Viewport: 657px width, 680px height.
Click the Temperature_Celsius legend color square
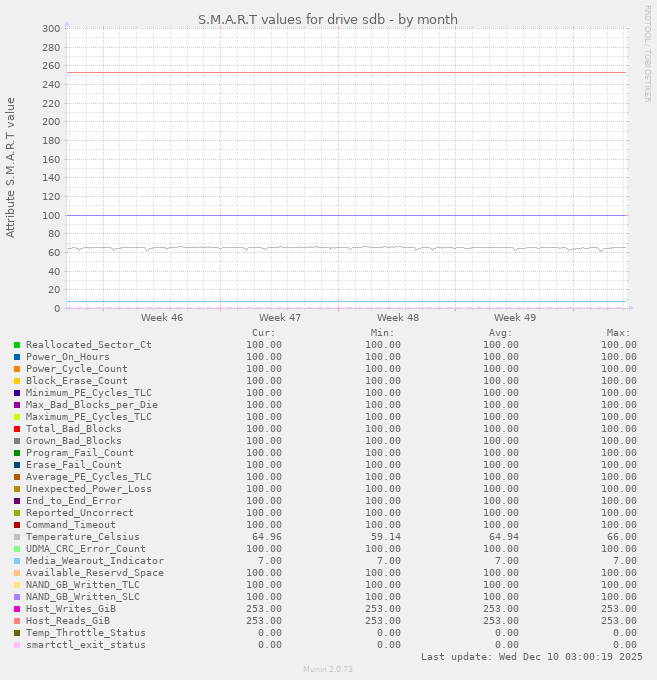[17, 537]
